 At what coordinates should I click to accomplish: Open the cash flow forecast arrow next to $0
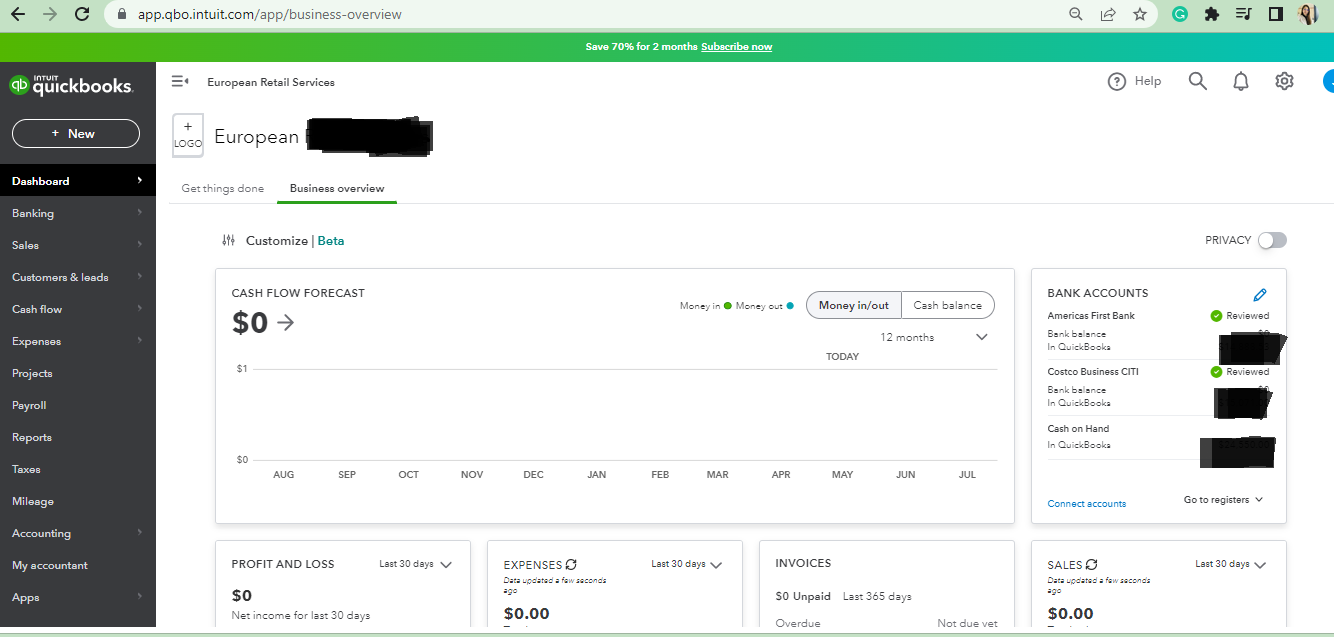pyautogui.click(x=286, y=323)
